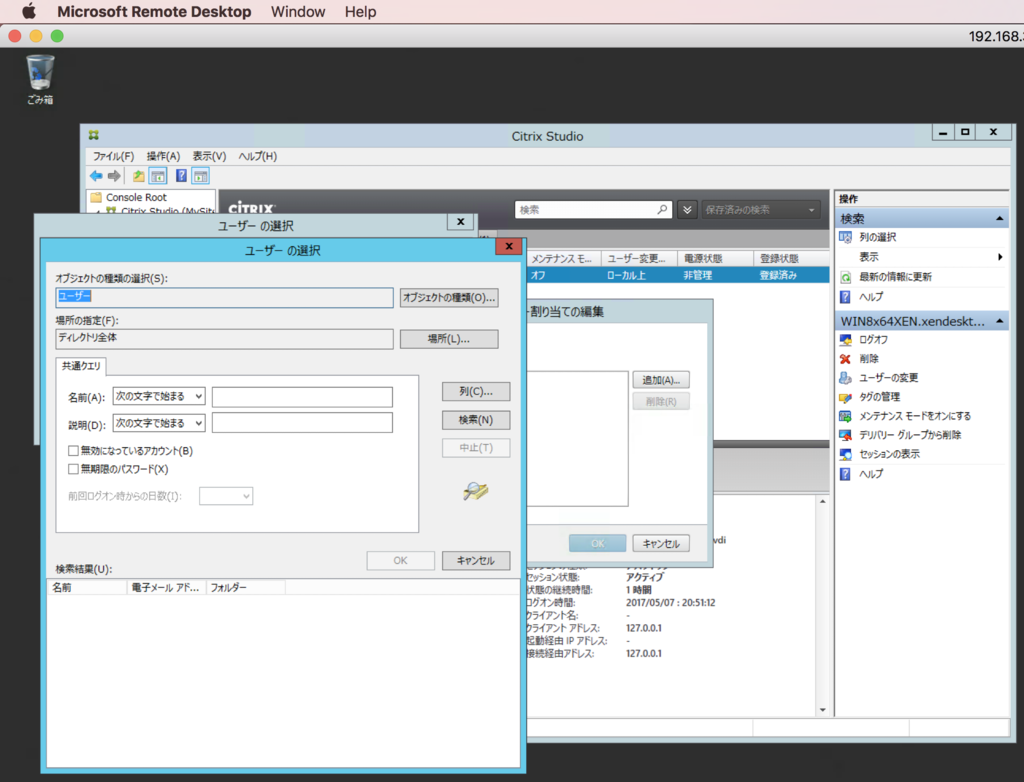The width and height of the screenshot is (1024, 782).
Task: Click the Console Root folder icon
Action: 96,197
